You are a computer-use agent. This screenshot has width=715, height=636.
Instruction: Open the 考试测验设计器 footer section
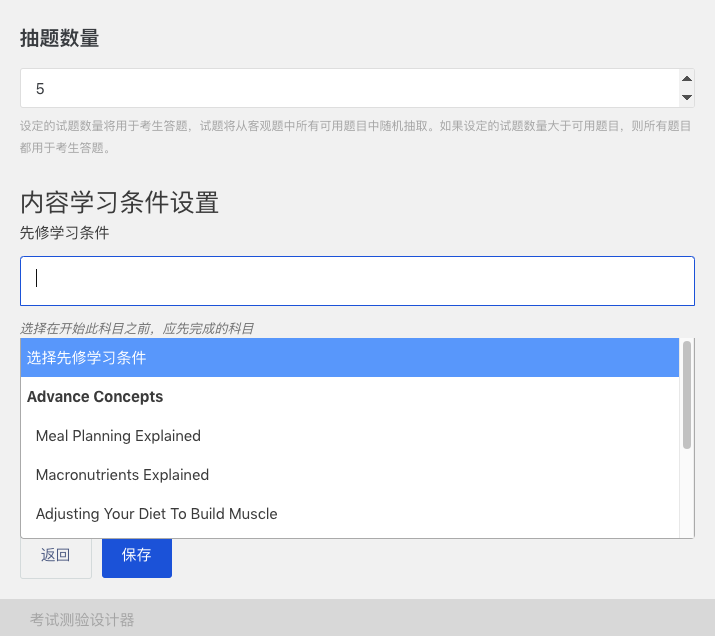click(x=82, y=620)
